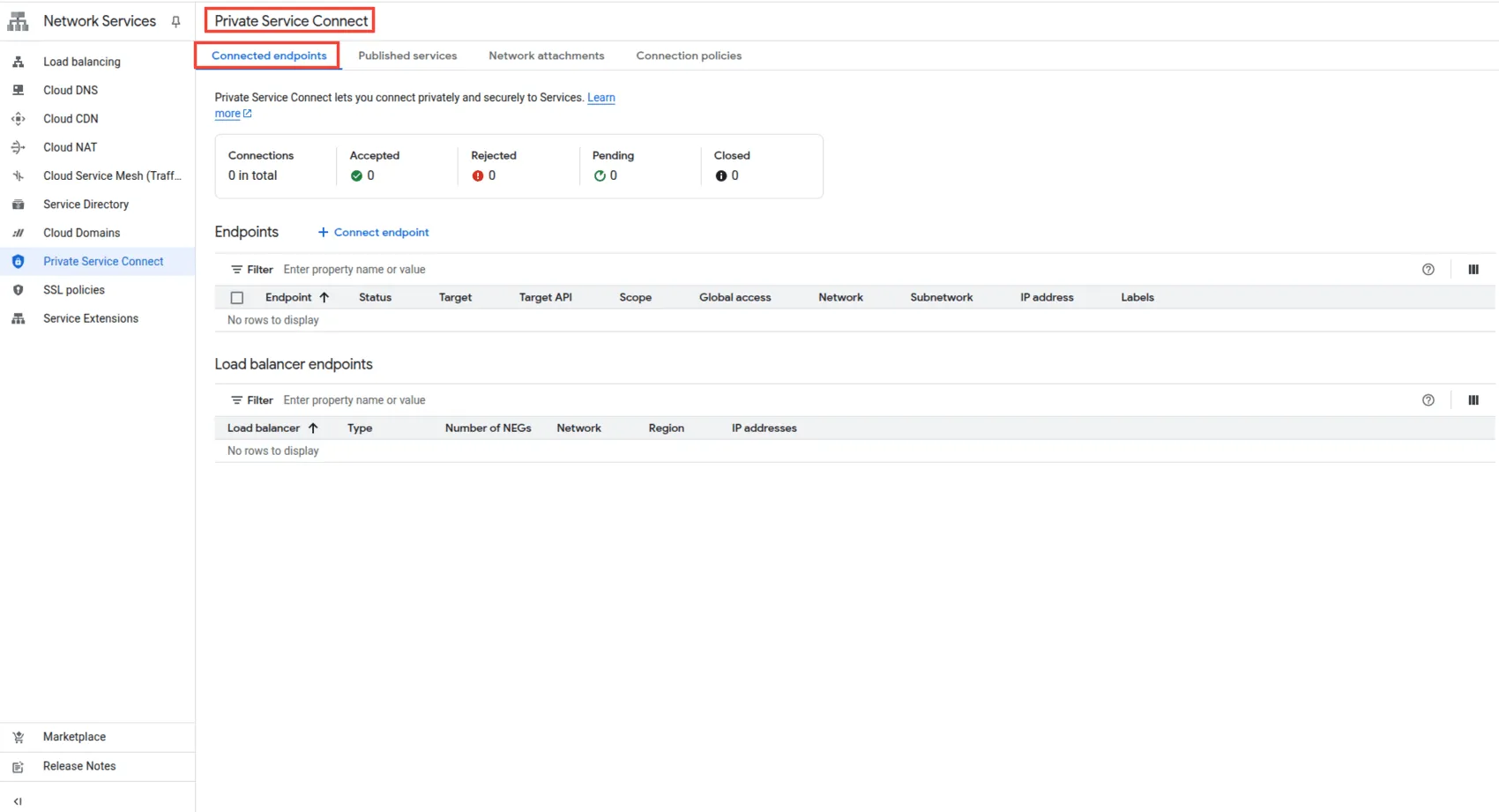Switch to the Published services tab
1499x812 pixels.
[407, 56]
